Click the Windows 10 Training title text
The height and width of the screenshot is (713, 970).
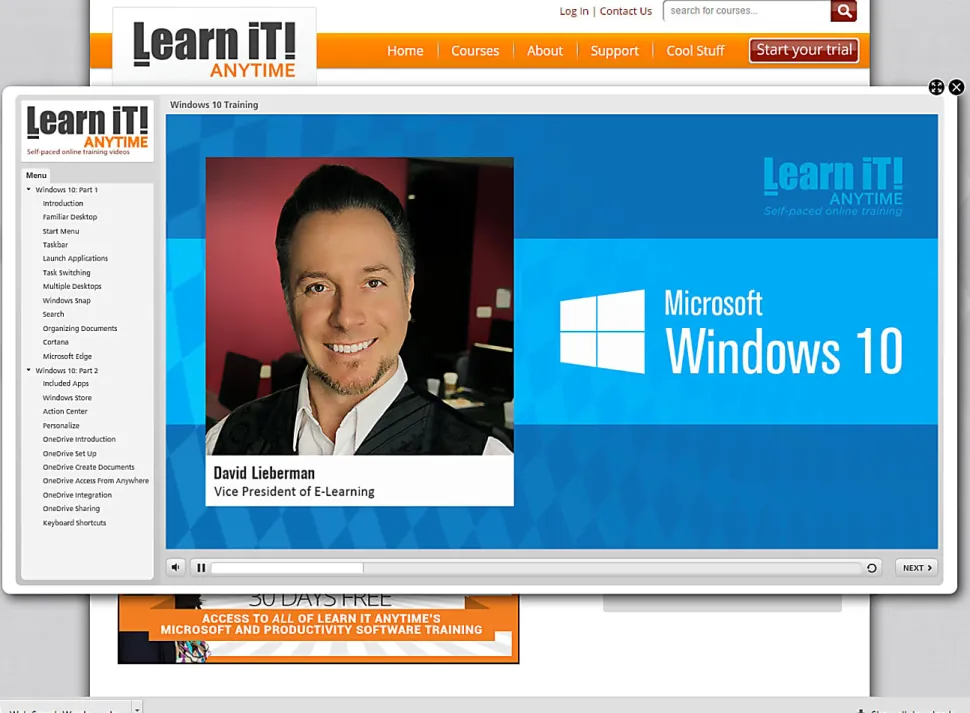click(214, 105)
